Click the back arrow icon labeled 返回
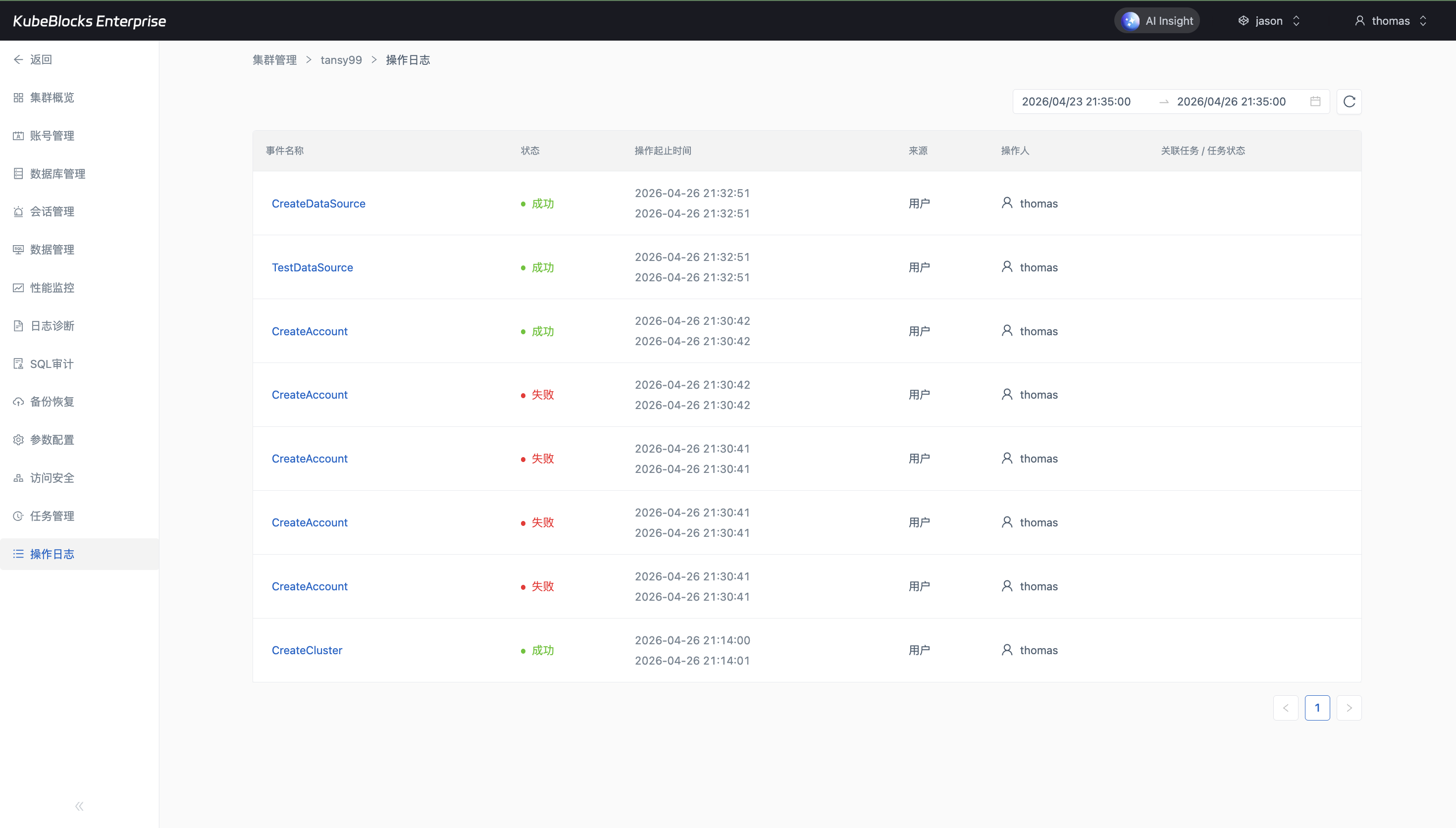The image size is (1456, 828). tap(18, 60)
